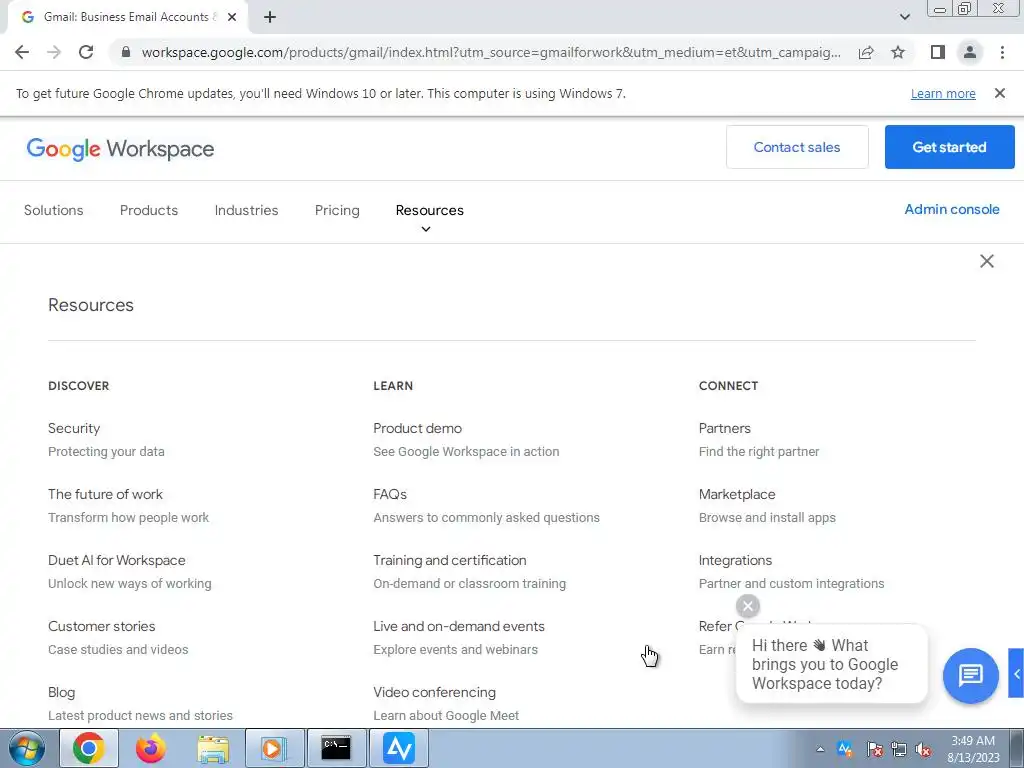
Task: Open the Blog link
Action: click(x=61, y=692)
